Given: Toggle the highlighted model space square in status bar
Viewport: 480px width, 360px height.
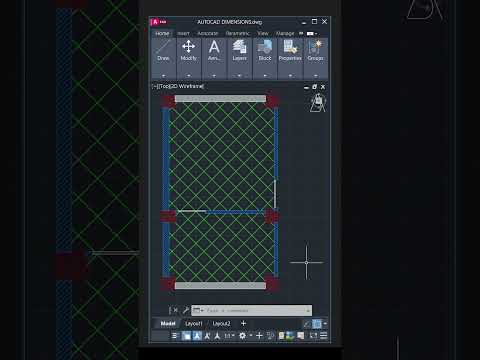Looking at the screenshot, I should 186,336.
